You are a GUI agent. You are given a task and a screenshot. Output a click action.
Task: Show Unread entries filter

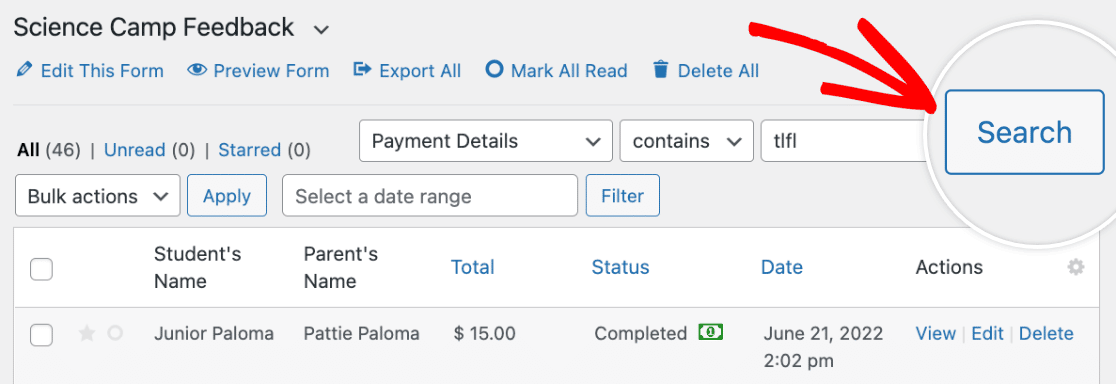135,150
